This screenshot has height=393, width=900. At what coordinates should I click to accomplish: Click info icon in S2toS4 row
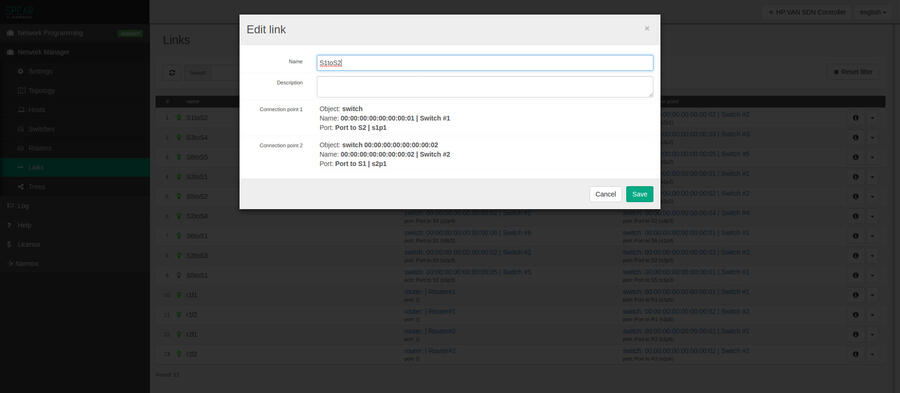click(855, 216)
